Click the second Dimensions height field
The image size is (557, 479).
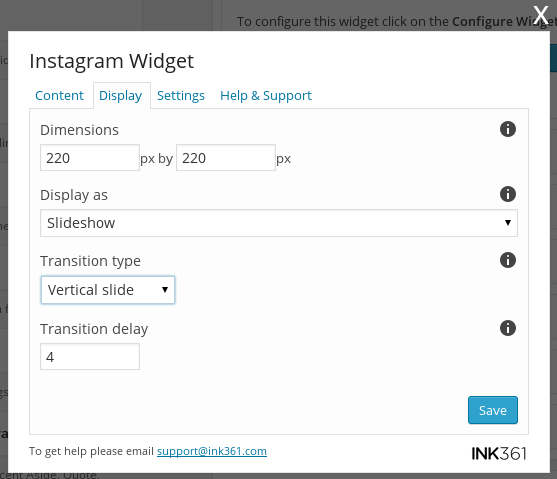click(226, 158)
